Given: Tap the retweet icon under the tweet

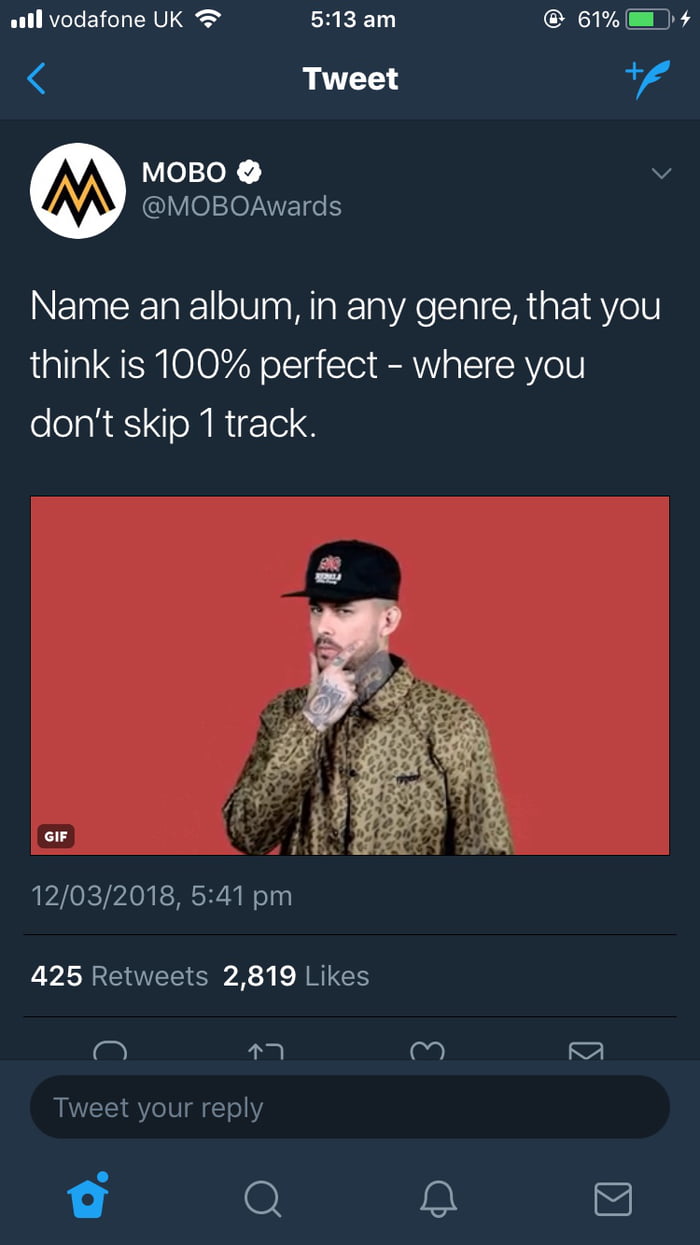Looking at the screenshot, I should pyautogui.click(x=265, y=1050).
